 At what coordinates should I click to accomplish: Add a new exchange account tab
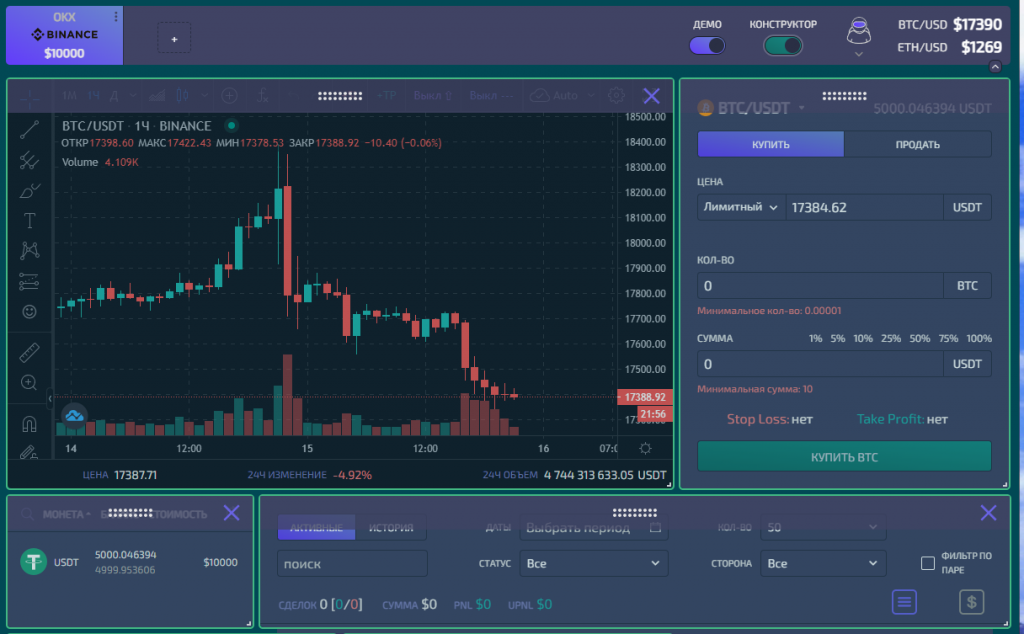click(x=174, y=39)
